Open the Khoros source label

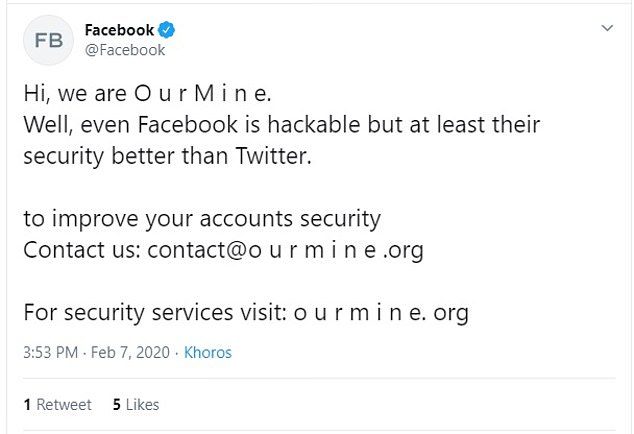pyautogui.click(x=208, y=353)
